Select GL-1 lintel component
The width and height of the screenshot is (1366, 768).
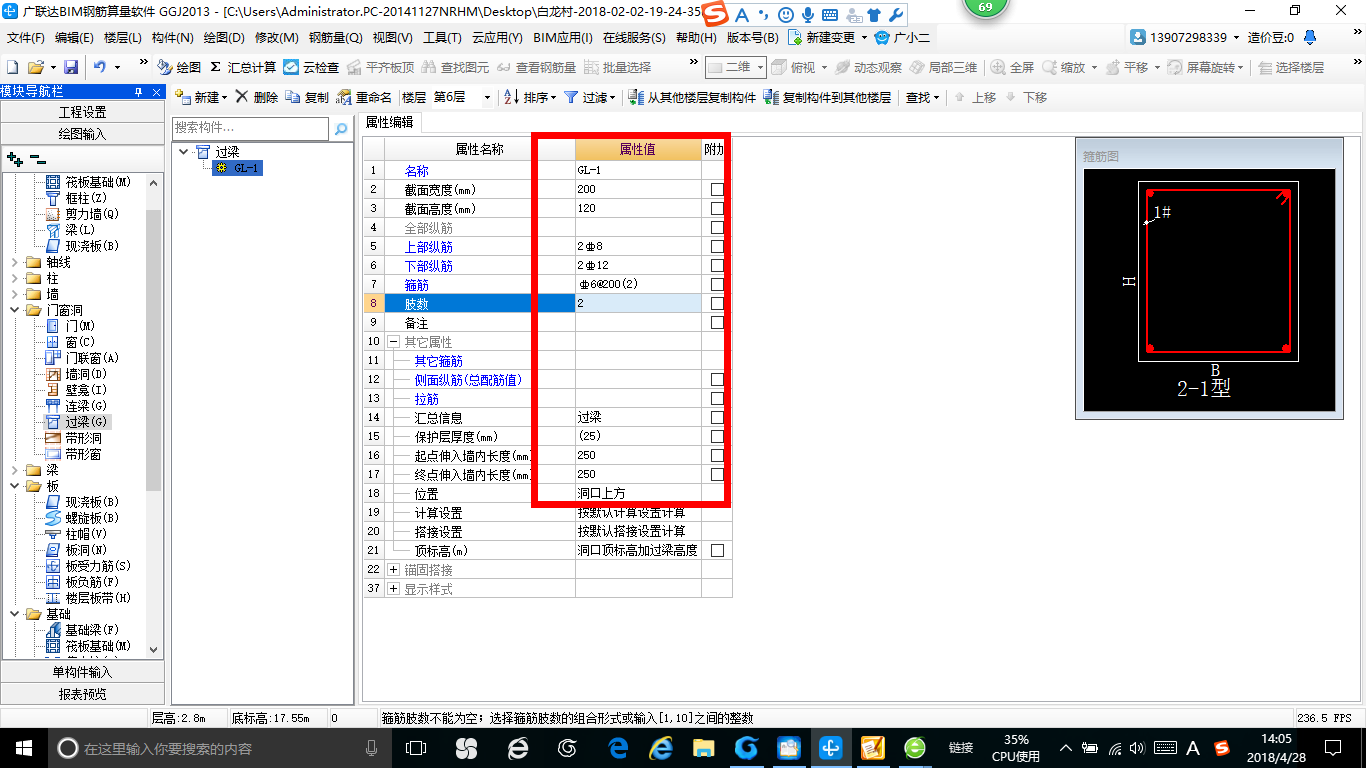tap(238, 168)
